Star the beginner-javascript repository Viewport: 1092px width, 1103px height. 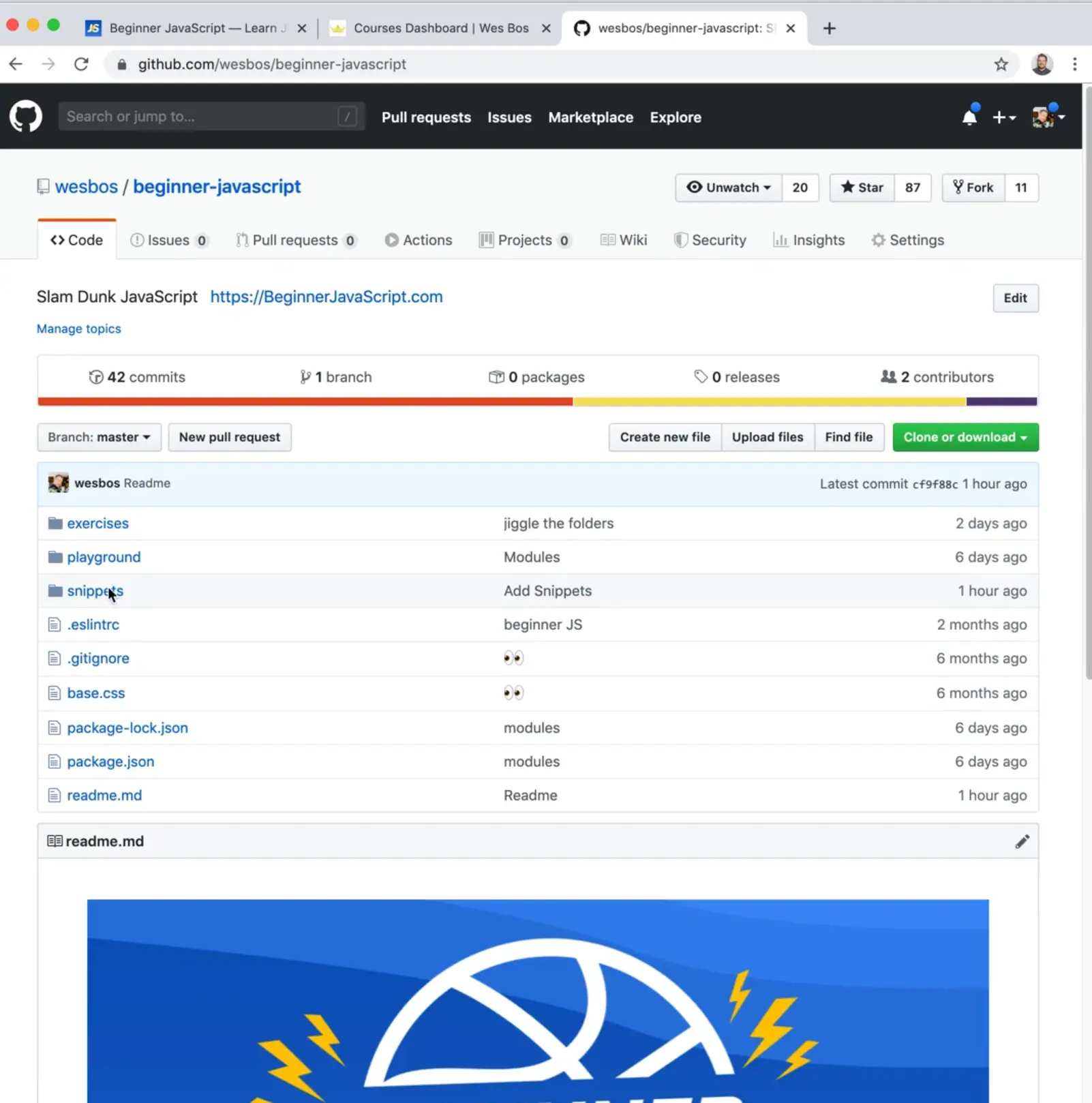coord(861,187)
